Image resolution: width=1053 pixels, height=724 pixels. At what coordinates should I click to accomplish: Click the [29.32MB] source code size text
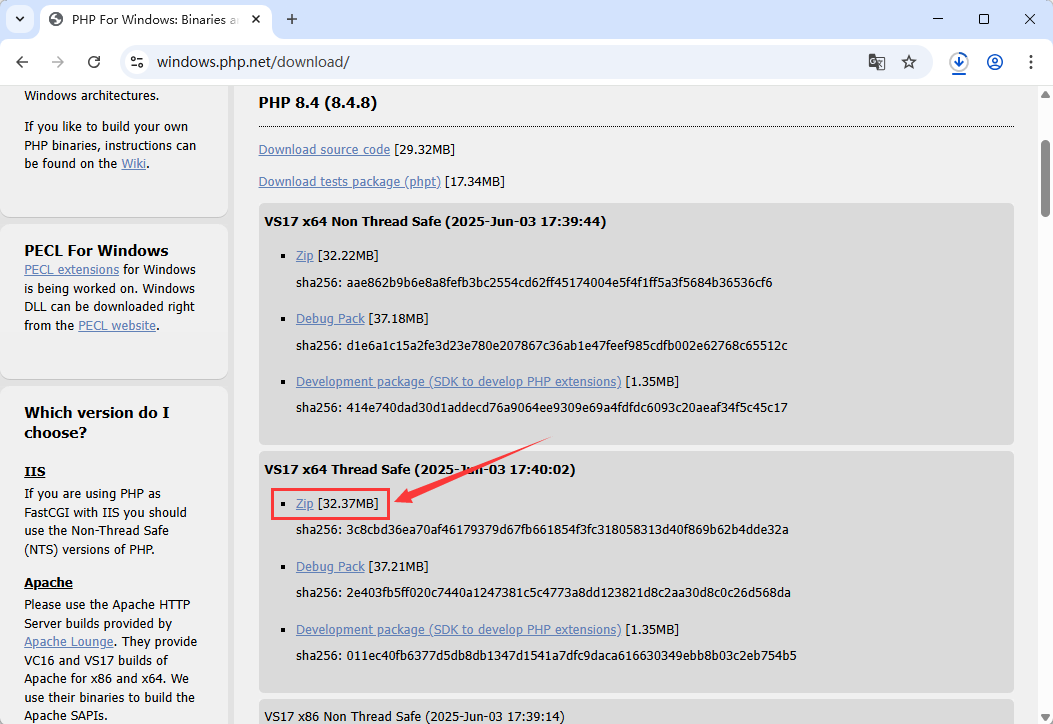(424, 150)
